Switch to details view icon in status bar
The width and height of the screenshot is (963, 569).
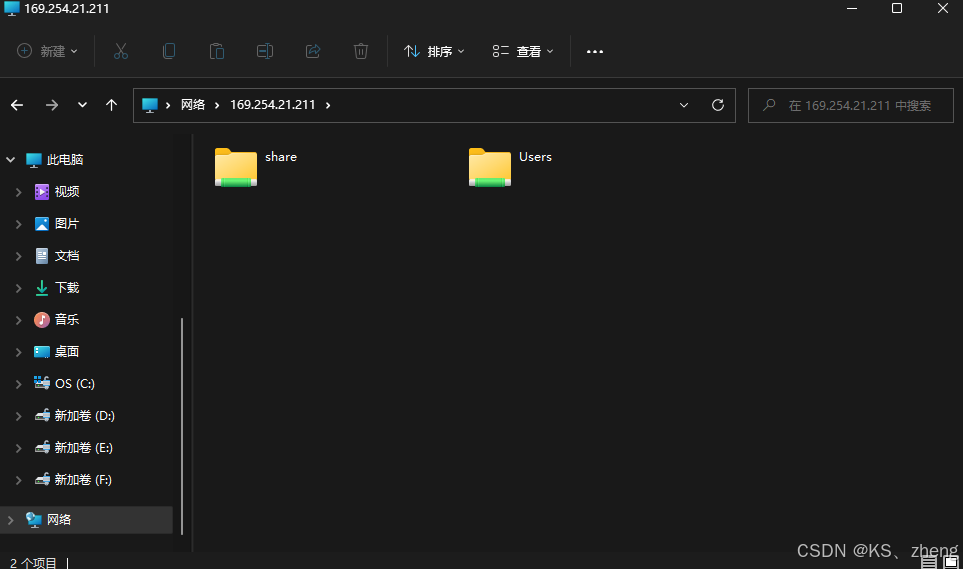point(928,561)
